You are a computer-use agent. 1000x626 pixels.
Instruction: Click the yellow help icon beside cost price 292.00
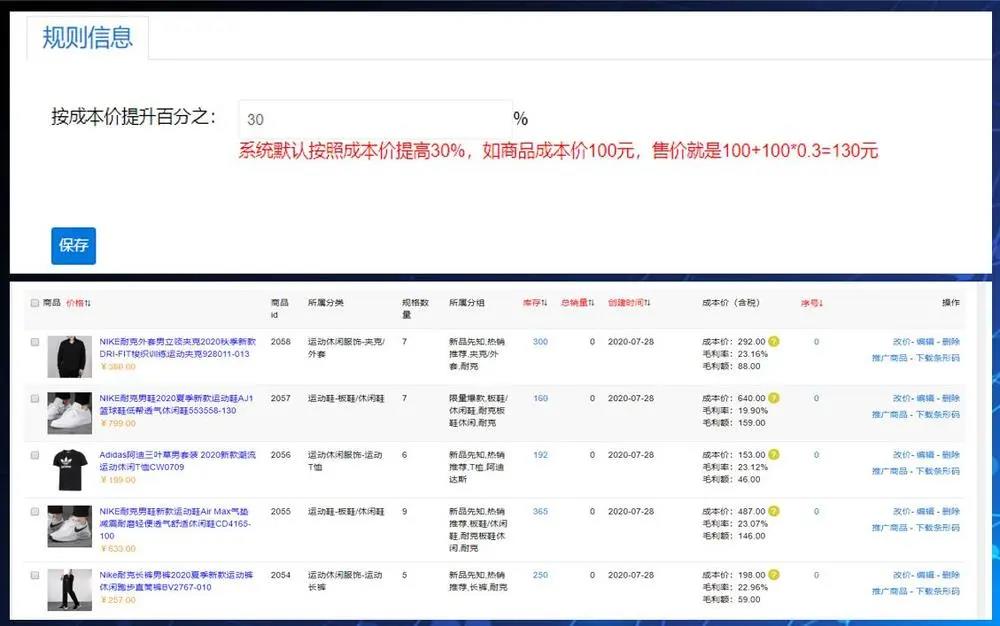coord(773,342)
